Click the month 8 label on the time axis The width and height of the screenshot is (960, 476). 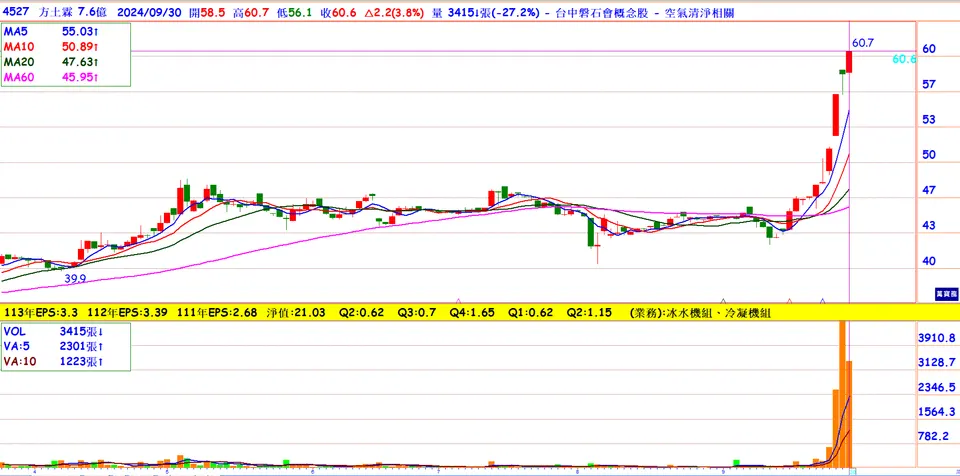(578, 472)
